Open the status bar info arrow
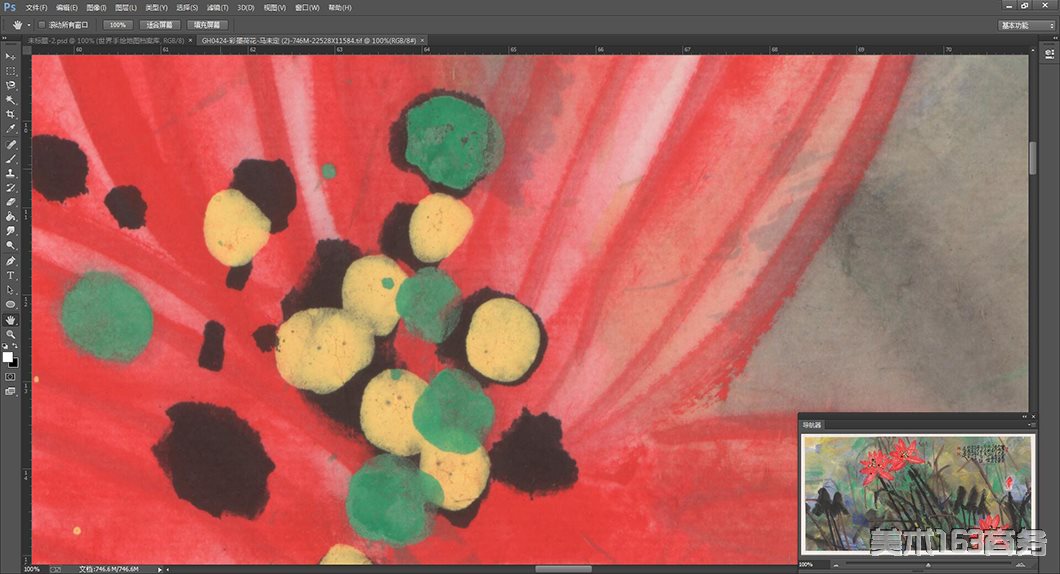Image resolution: width=1060 pixels, height=574 pixels. pyautogui.click(x=160, y=570)
